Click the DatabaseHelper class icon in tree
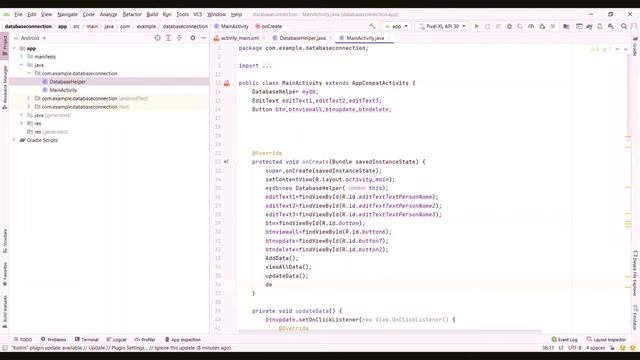 pos(45,82)
